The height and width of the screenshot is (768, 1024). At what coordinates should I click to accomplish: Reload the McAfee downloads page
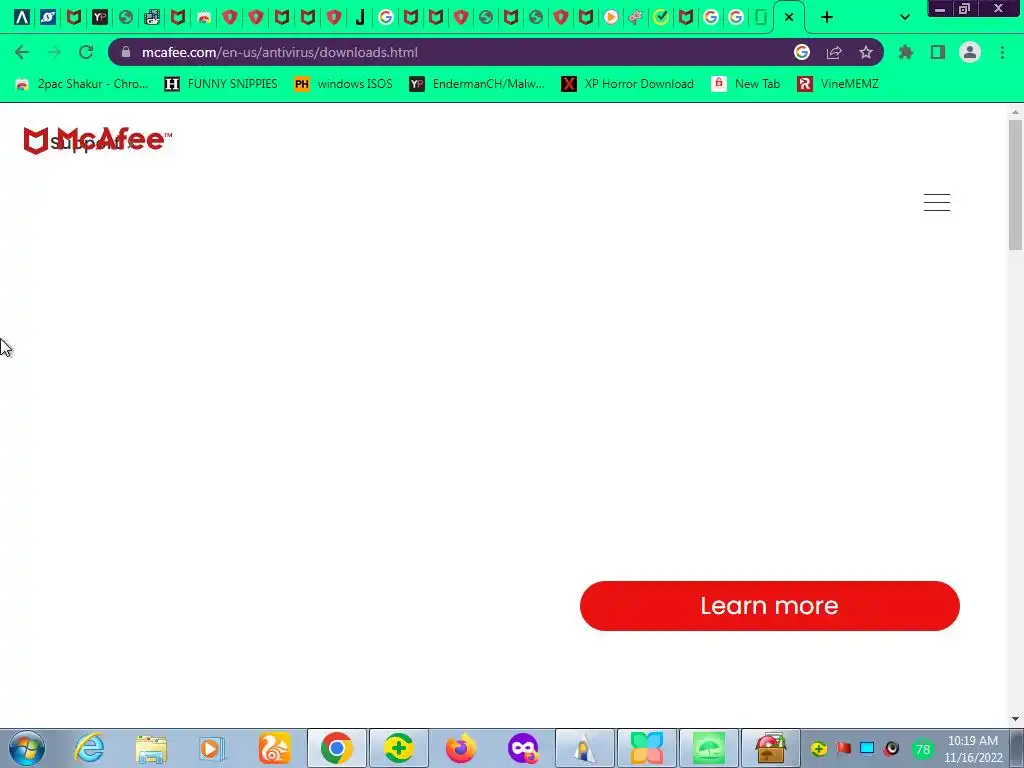coord(86,52)
